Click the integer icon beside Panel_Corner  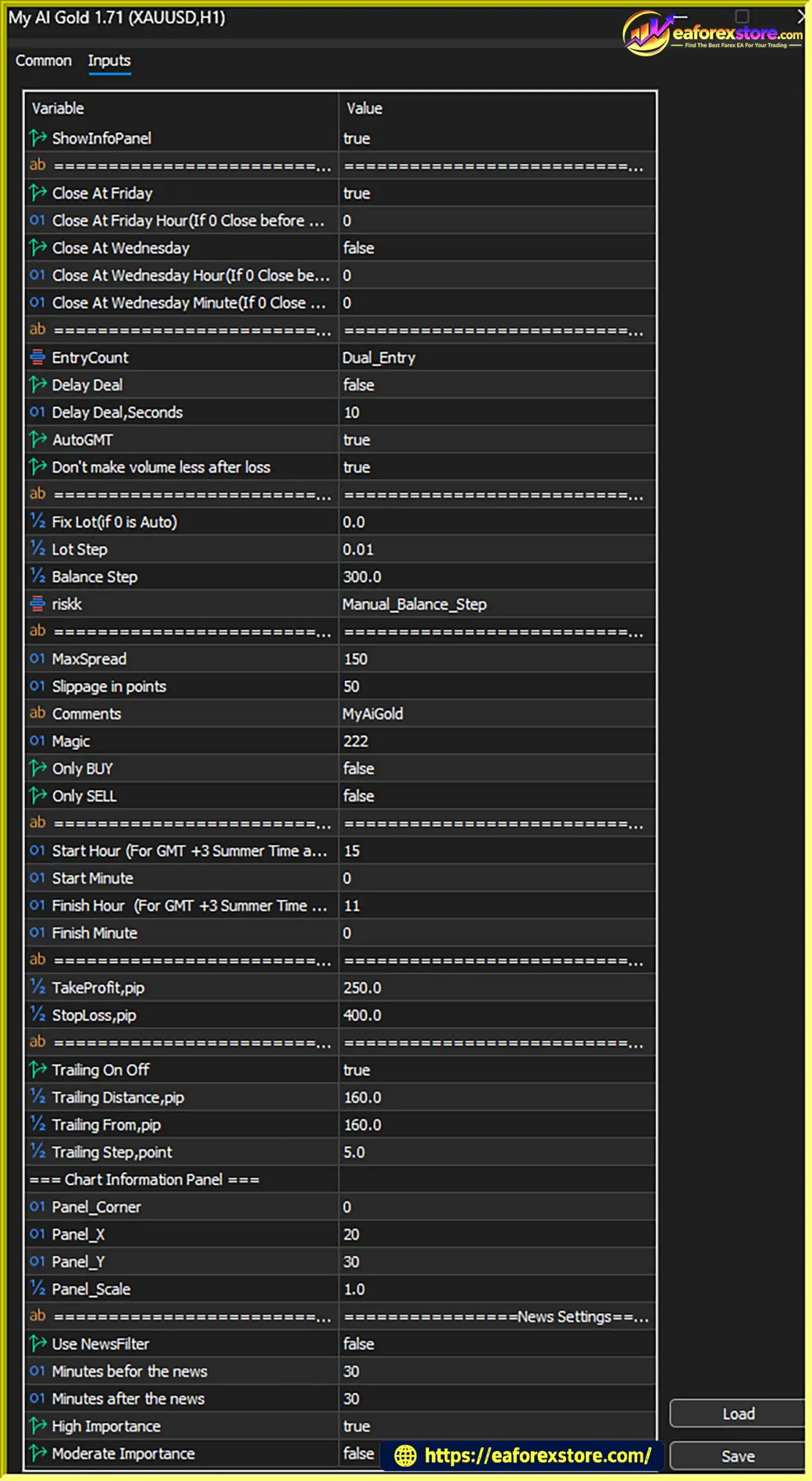[x=38, y=1207]
